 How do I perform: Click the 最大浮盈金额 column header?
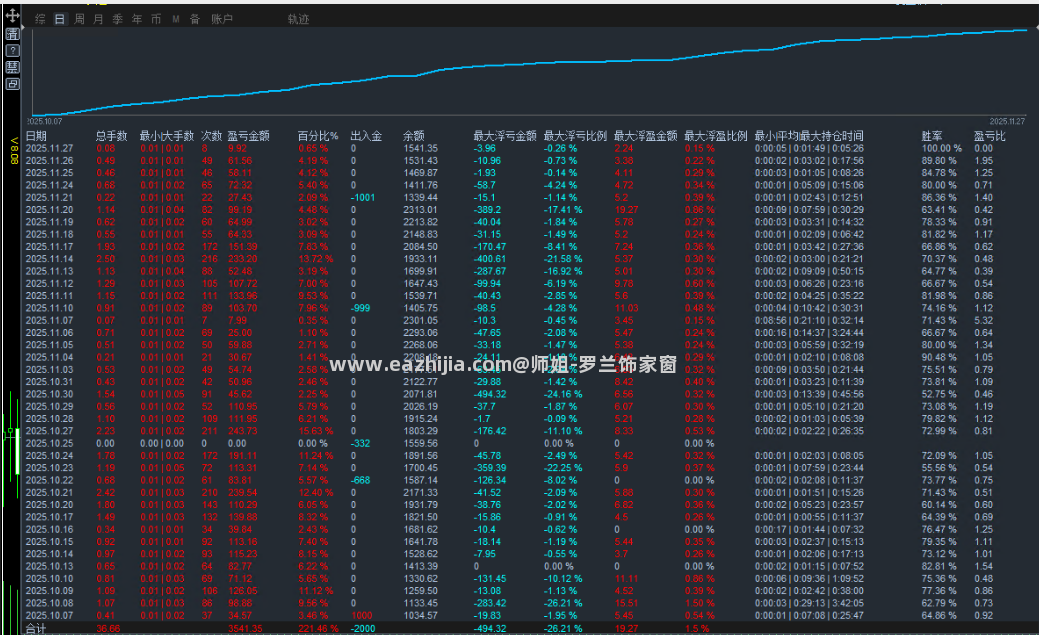645,136
